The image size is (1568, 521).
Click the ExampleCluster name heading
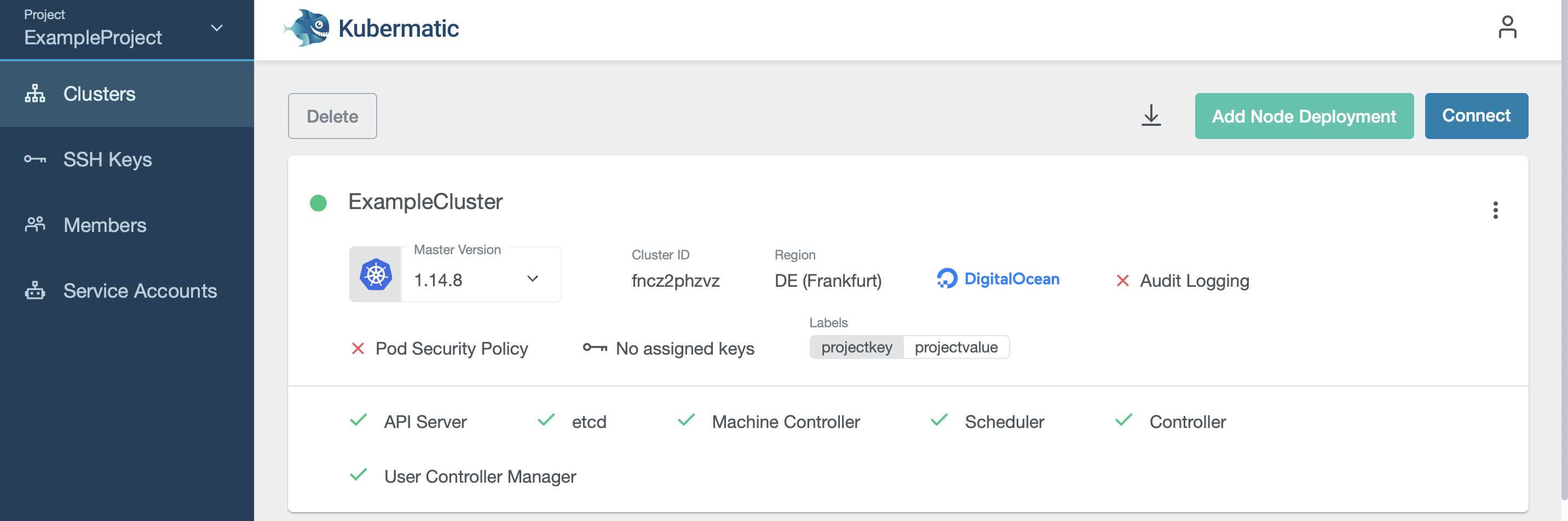(425, 201)
